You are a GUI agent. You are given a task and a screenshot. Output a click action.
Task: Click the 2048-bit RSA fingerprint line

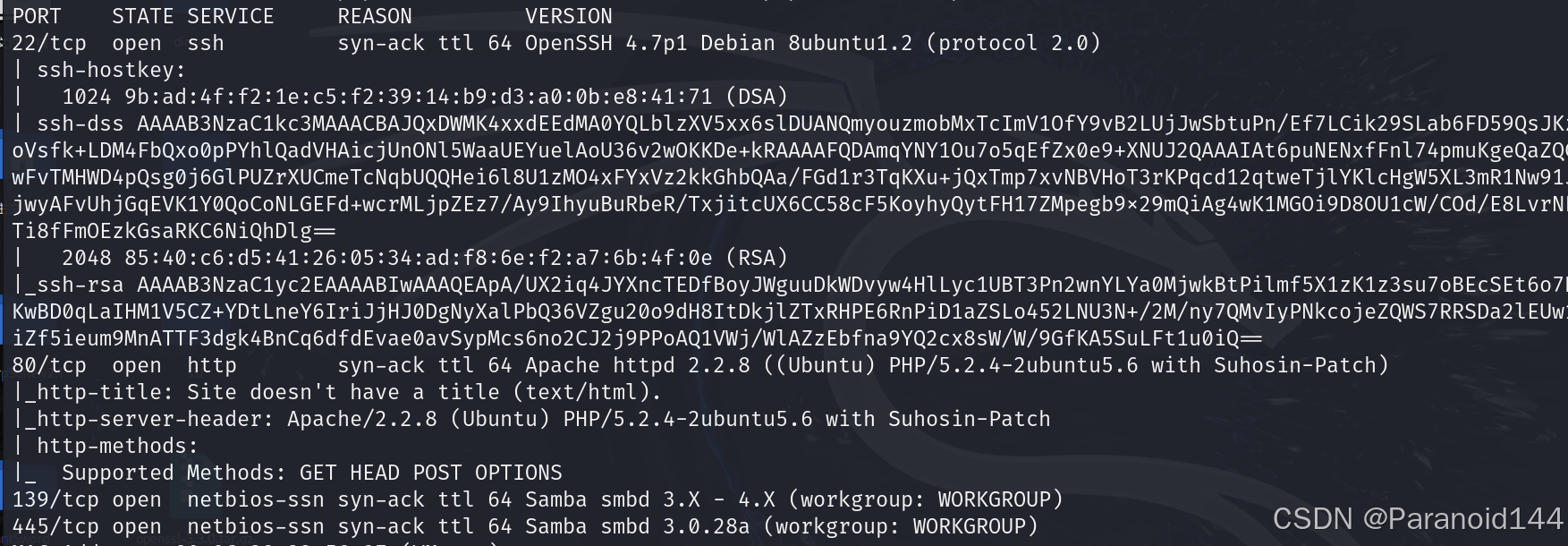pos(425,258)
